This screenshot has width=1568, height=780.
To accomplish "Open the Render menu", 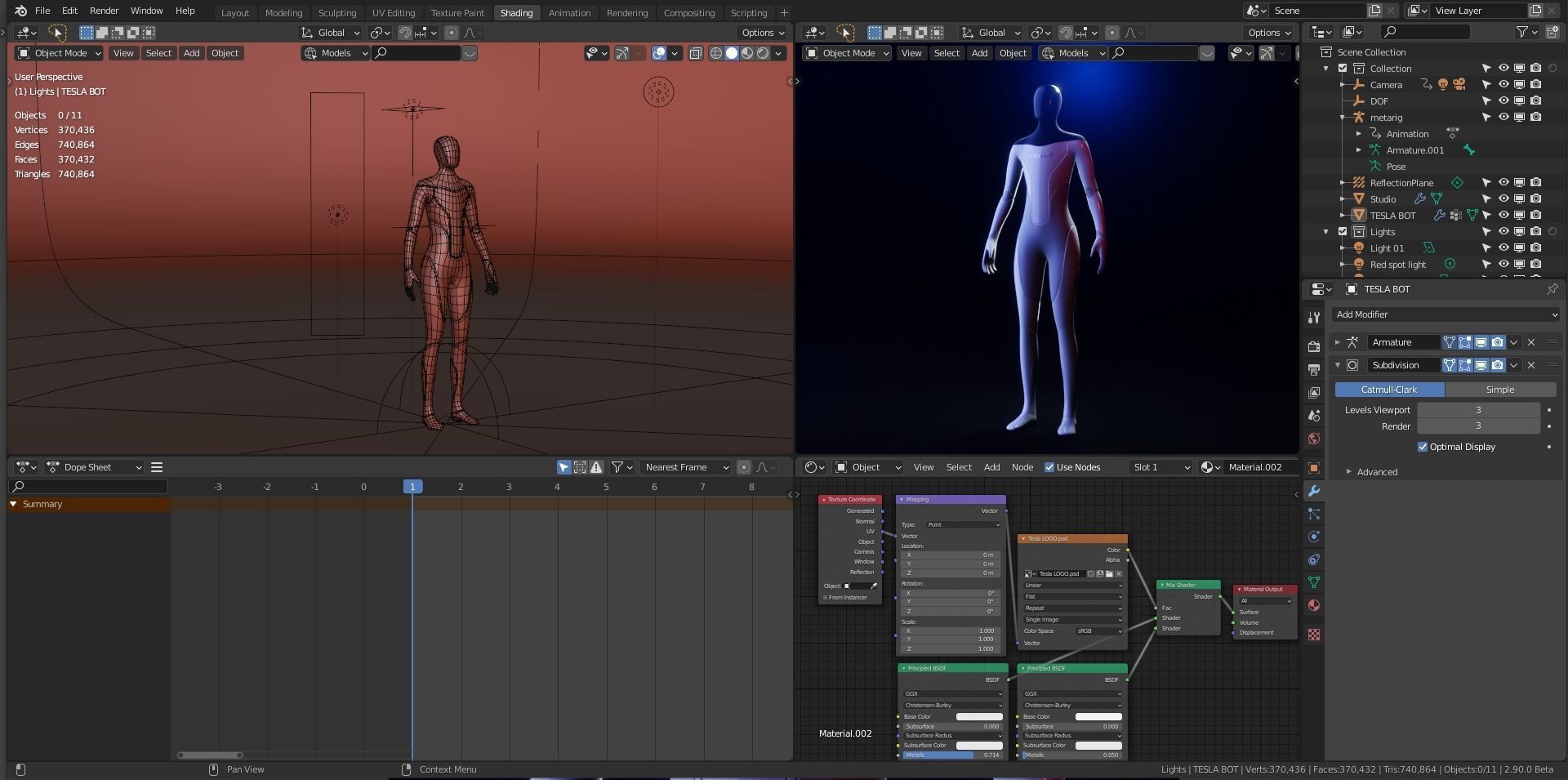I will point(104,11).
